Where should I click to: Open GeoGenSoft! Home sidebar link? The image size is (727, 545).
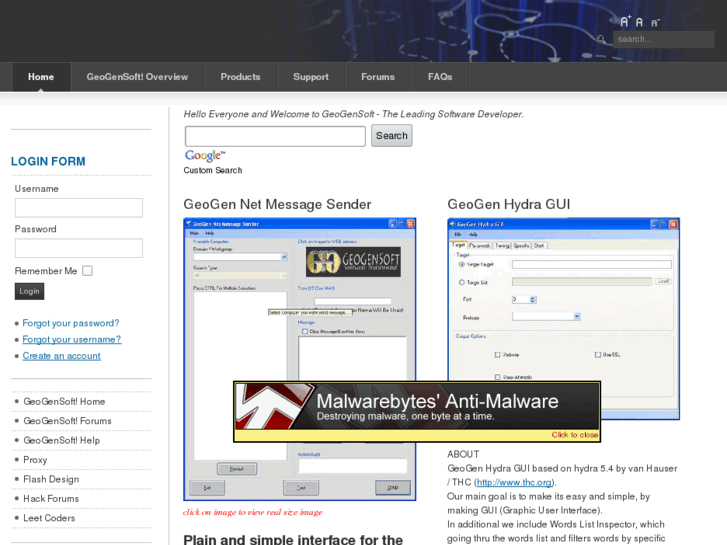click(x=64, y=402)
